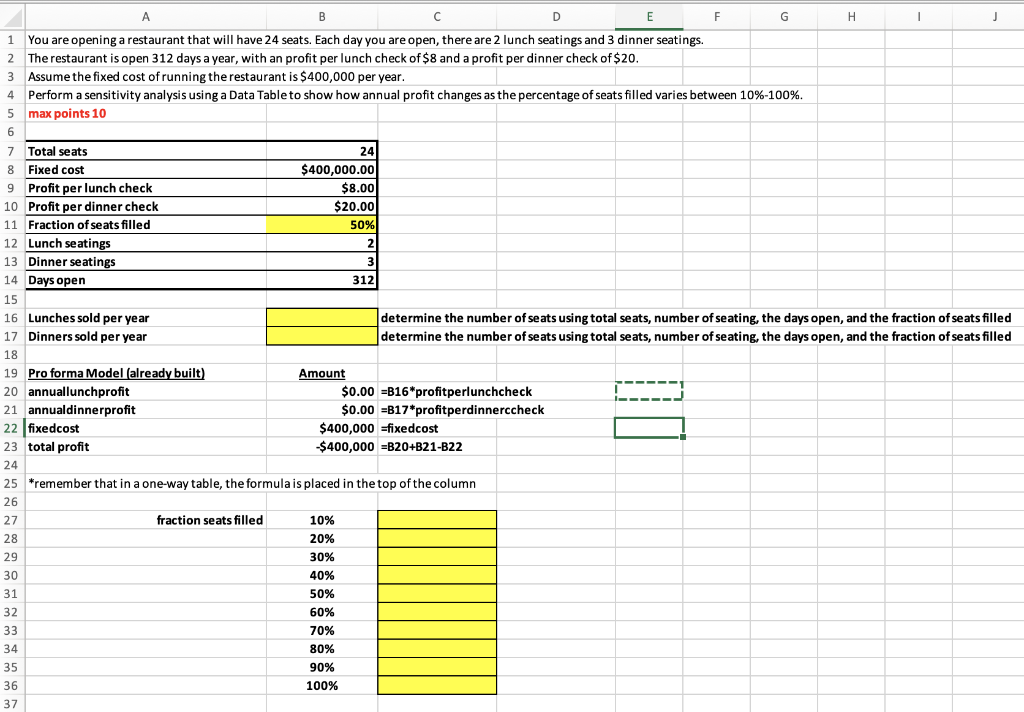Click the '=B17*profitperdinnerccheck' formula text
Viewport: 1024px width, 712px height.
coord(462,410)
